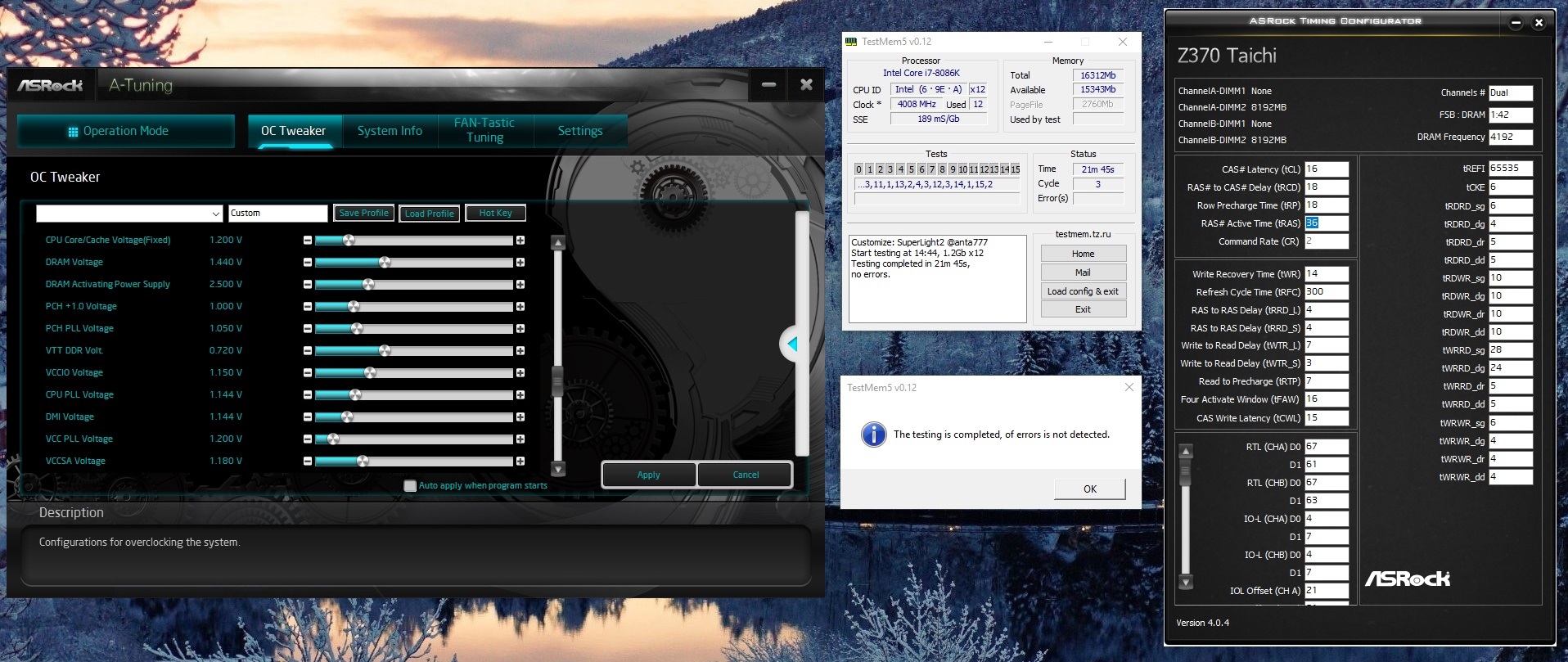Toggle test 15 box in TestMem5 Tests
This screenshot has width=1568, height=662.
coord(1016,169)
